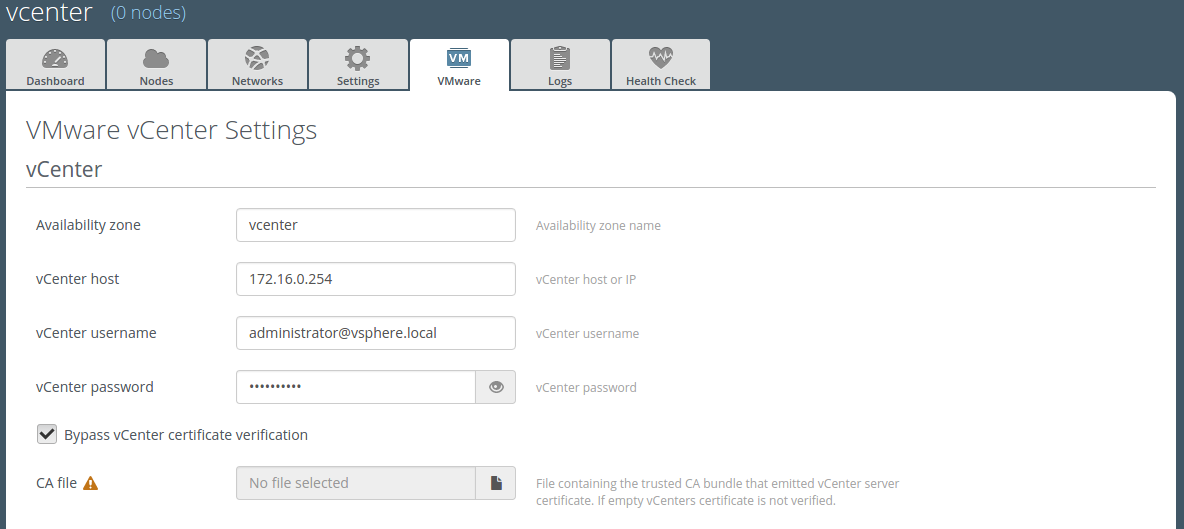The width and height of the screenshot is (1184, 529).
Task: Click the CA file browse icon
Action: 496,483
